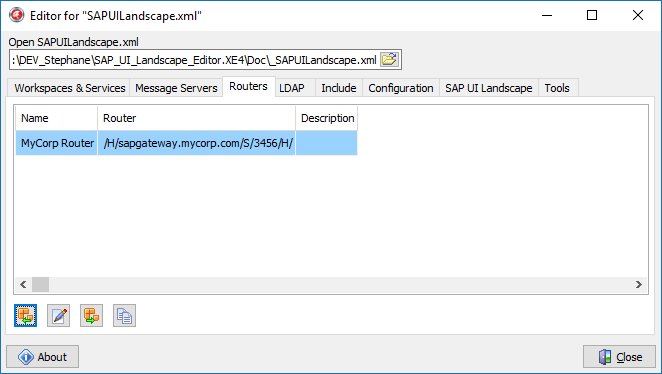Switch to SAP UI Landscape tab
The width and height of the screenshot is (662, 374).
point(488,88)
